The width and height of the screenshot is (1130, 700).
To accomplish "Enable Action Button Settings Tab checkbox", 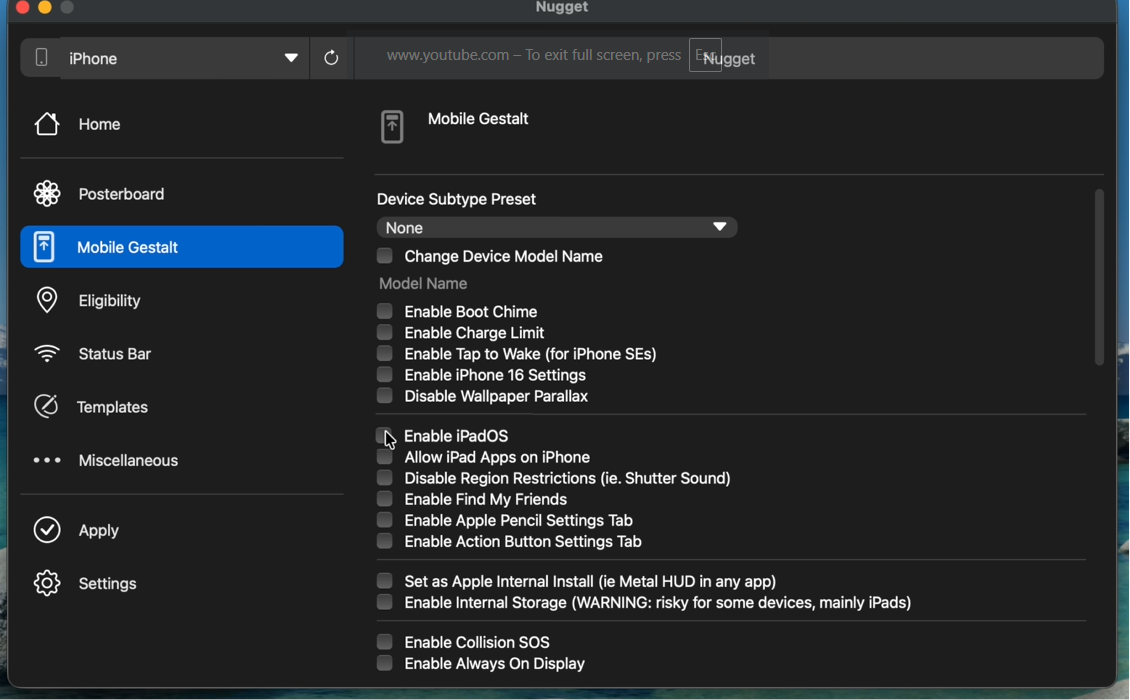I will [x=385, y=541].
